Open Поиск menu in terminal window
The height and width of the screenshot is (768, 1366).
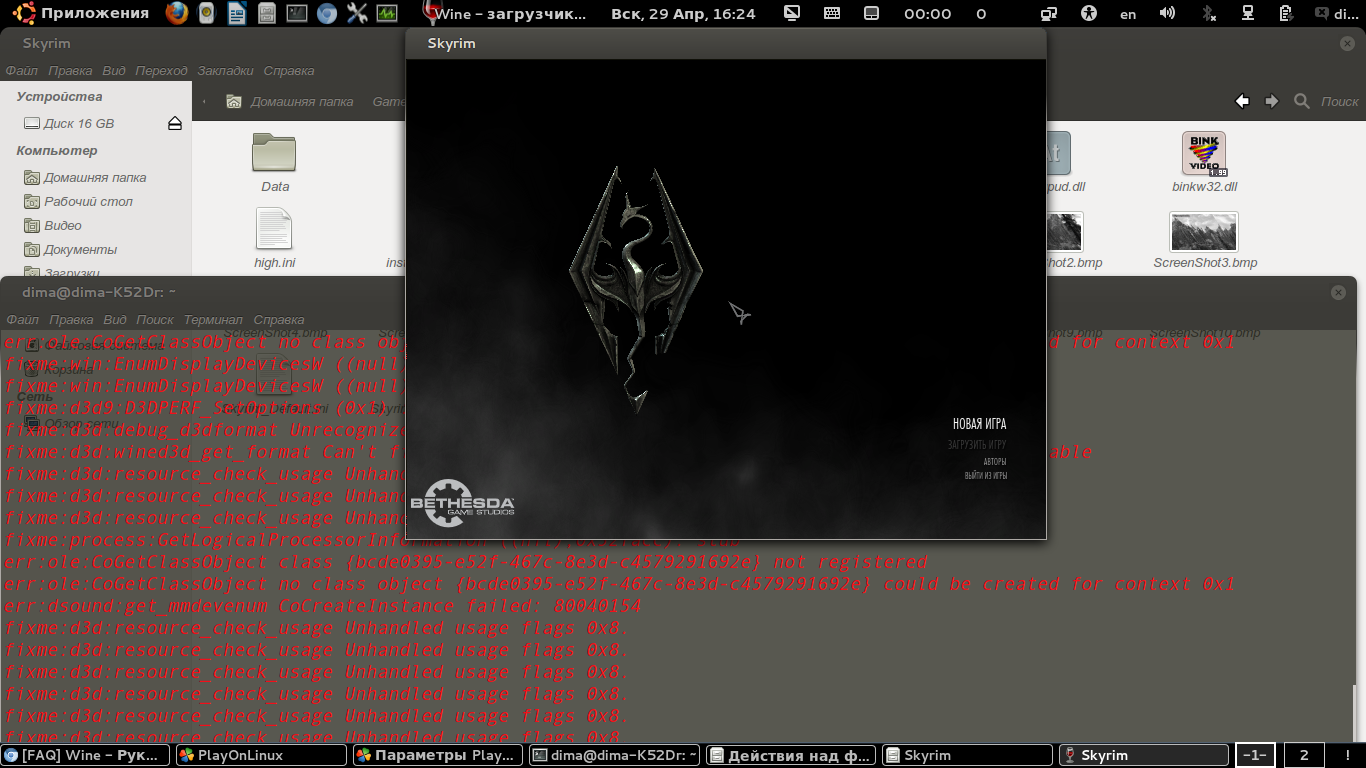[155, 320]
